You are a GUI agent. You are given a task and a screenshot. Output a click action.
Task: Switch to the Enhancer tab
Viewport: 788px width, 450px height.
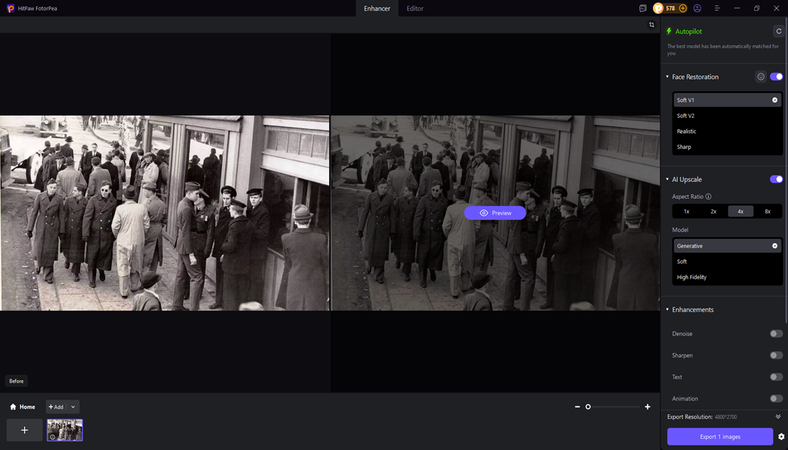click(x=377, y=9)
